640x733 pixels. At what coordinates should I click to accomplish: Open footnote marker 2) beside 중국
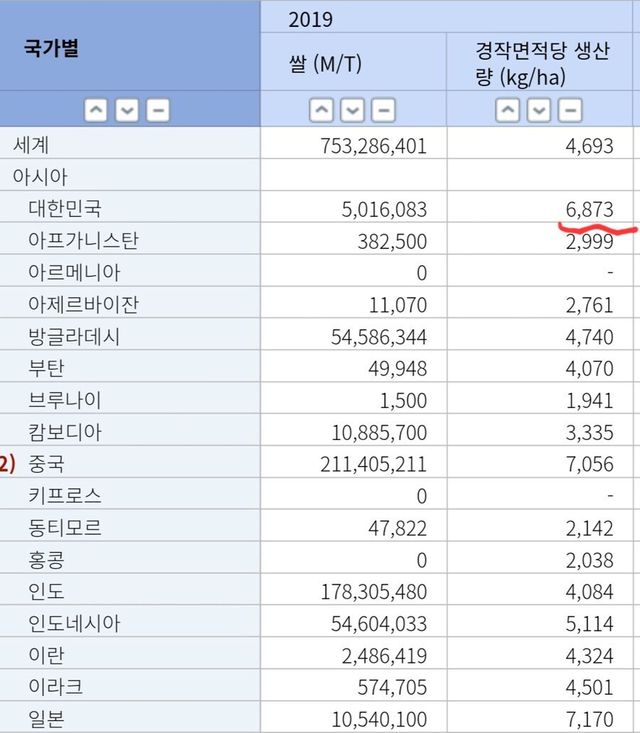point(8,464)
